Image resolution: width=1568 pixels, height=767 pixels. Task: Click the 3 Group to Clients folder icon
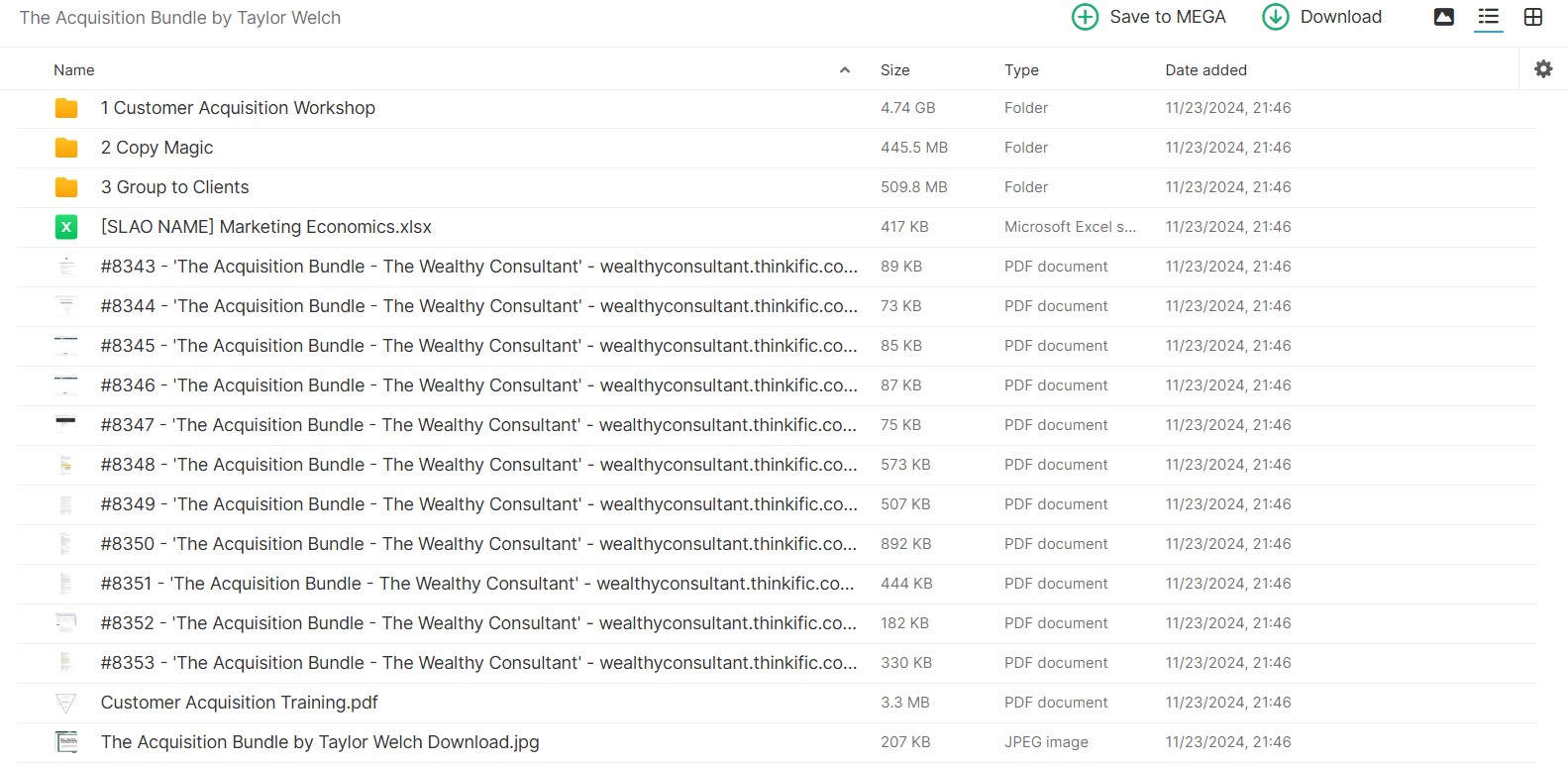66,187
